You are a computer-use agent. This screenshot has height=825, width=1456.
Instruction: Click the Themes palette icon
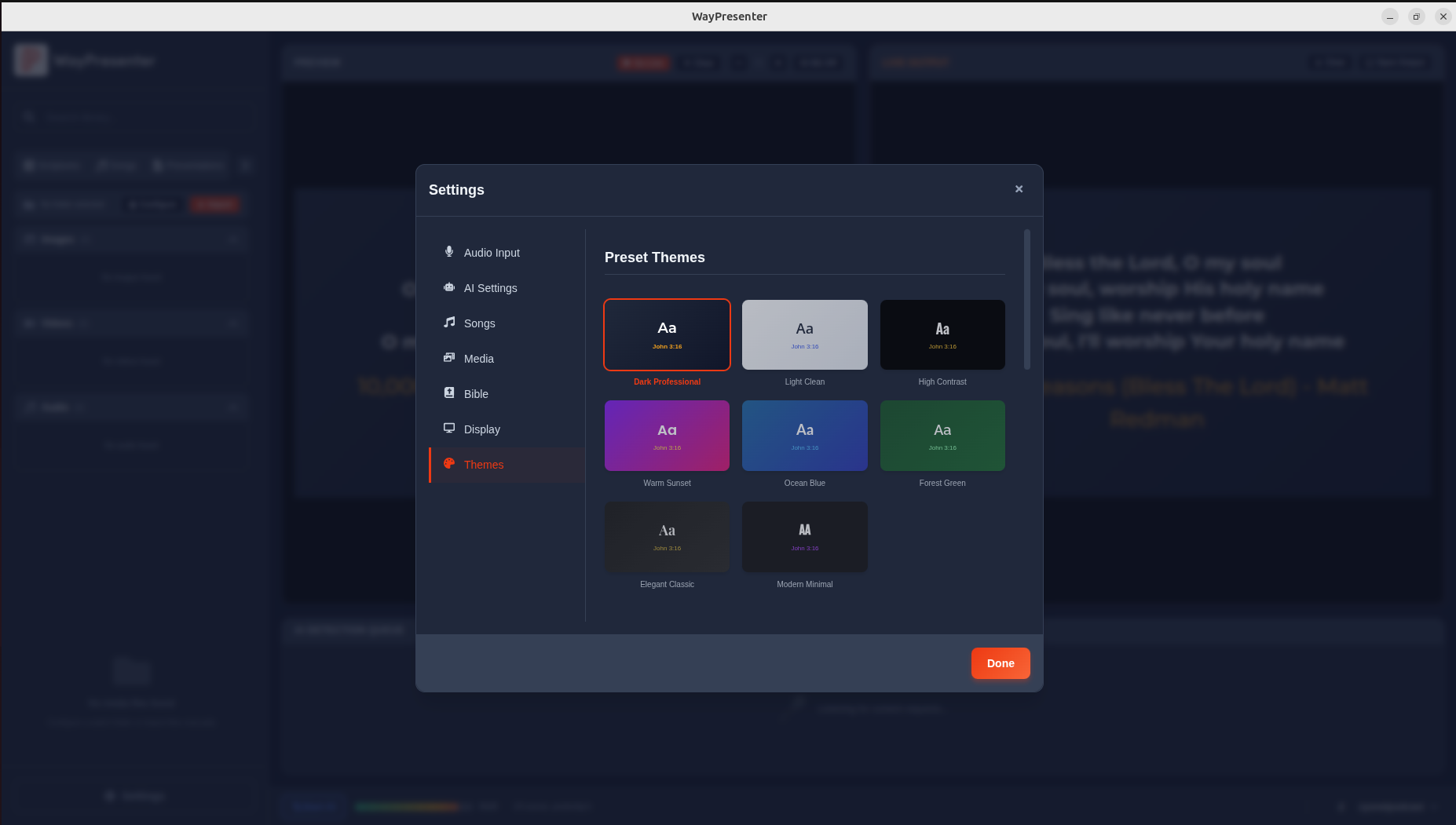coord(449,464)
